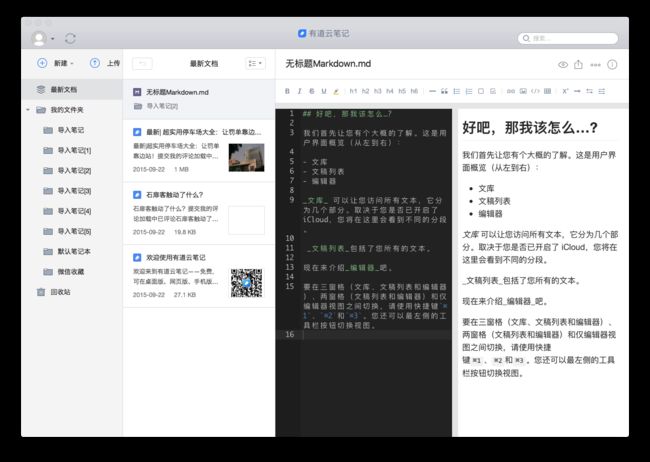Insert a hyperlink

click(x=511, y=91)
